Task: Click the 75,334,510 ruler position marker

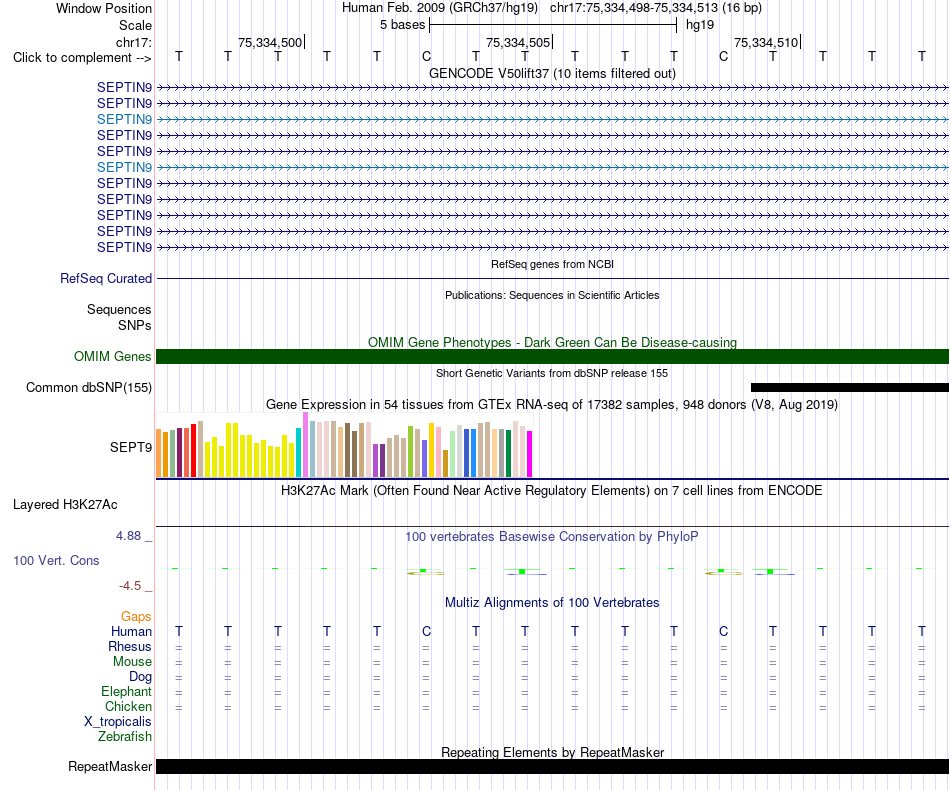Action: pos(767,42)
